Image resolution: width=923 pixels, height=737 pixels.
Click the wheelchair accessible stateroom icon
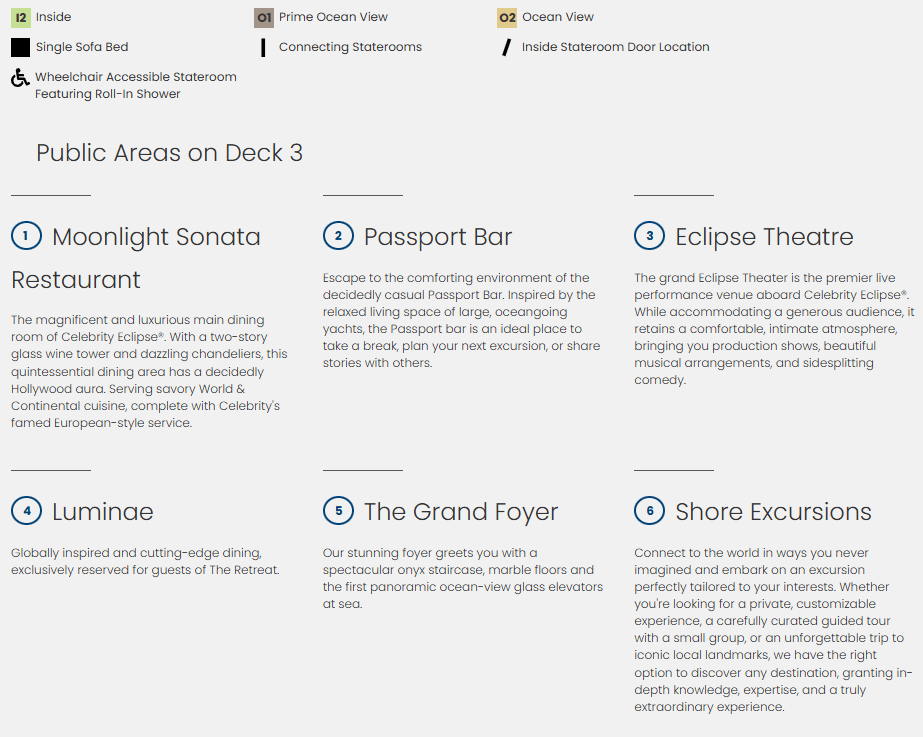20,78
